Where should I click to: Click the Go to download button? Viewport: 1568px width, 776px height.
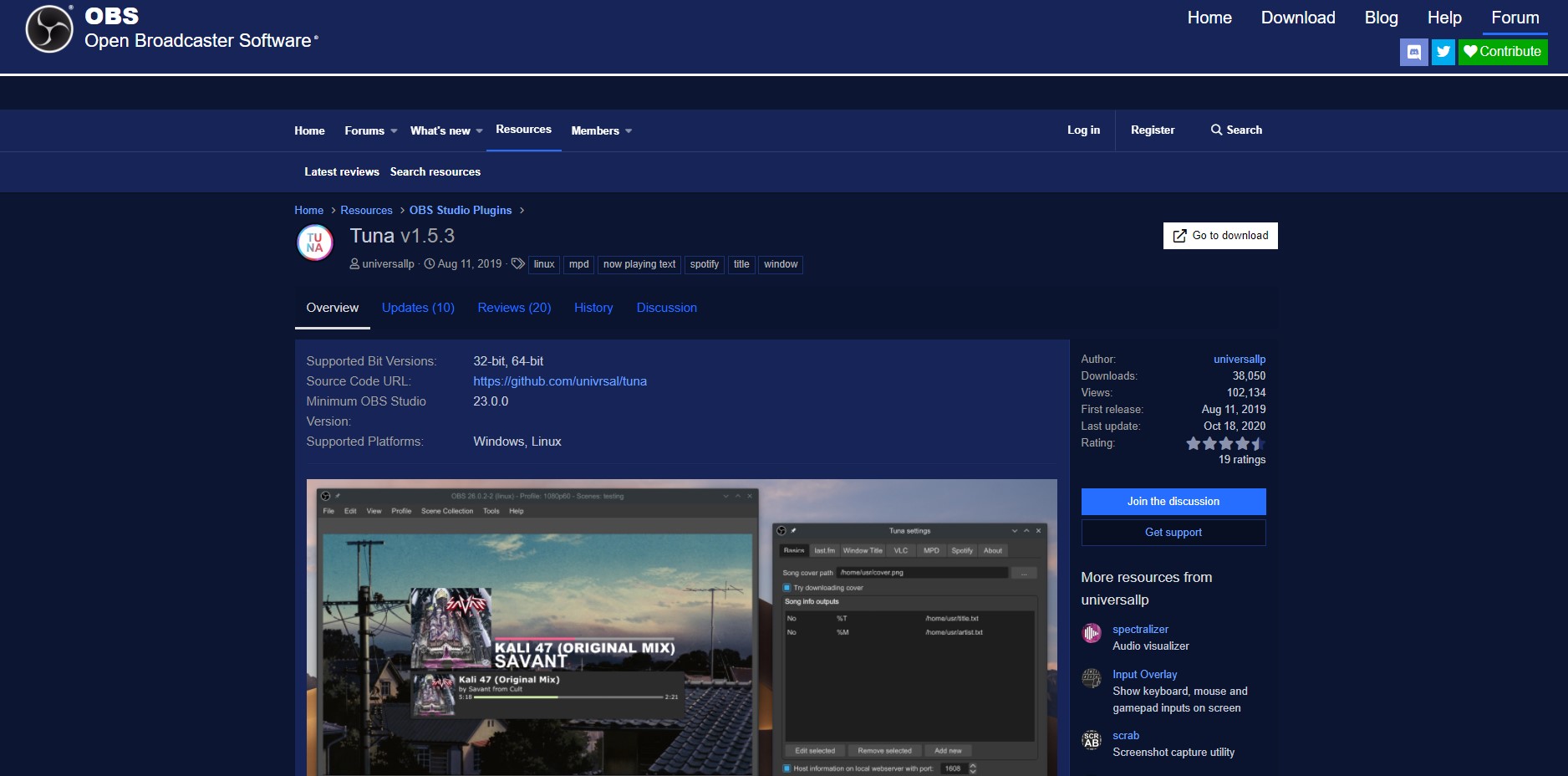click(1220, 236)
